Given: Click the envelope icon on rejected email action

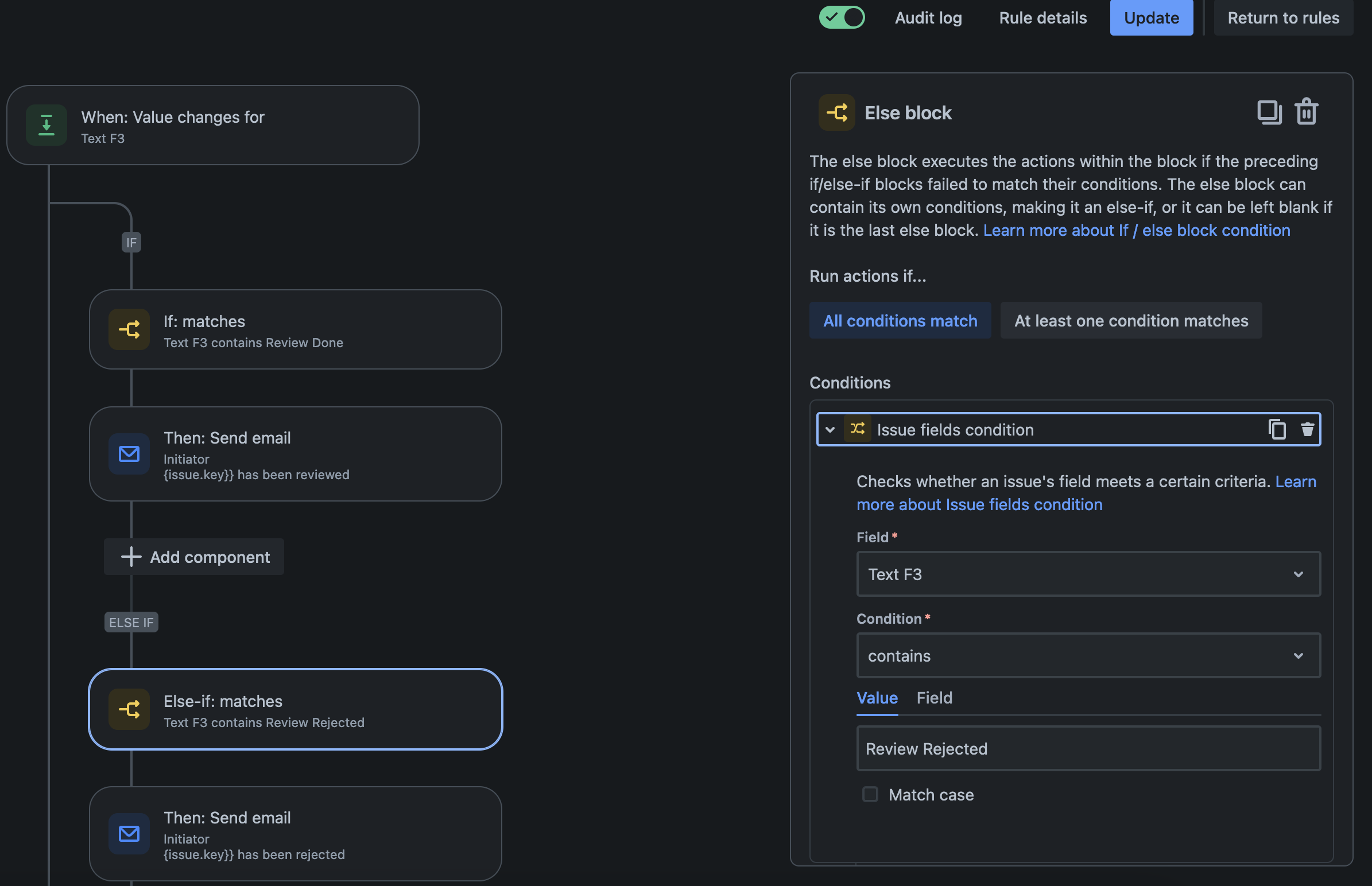Looking at the screenshot, I should click(x=129, y=834).
